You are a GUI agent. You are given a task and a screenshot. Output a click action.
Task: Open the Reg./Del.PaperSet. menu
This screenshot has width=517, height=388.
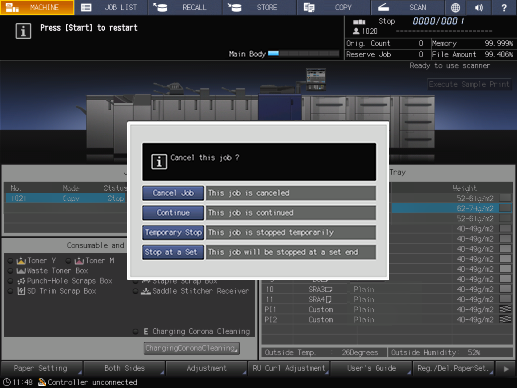point(454,368)
